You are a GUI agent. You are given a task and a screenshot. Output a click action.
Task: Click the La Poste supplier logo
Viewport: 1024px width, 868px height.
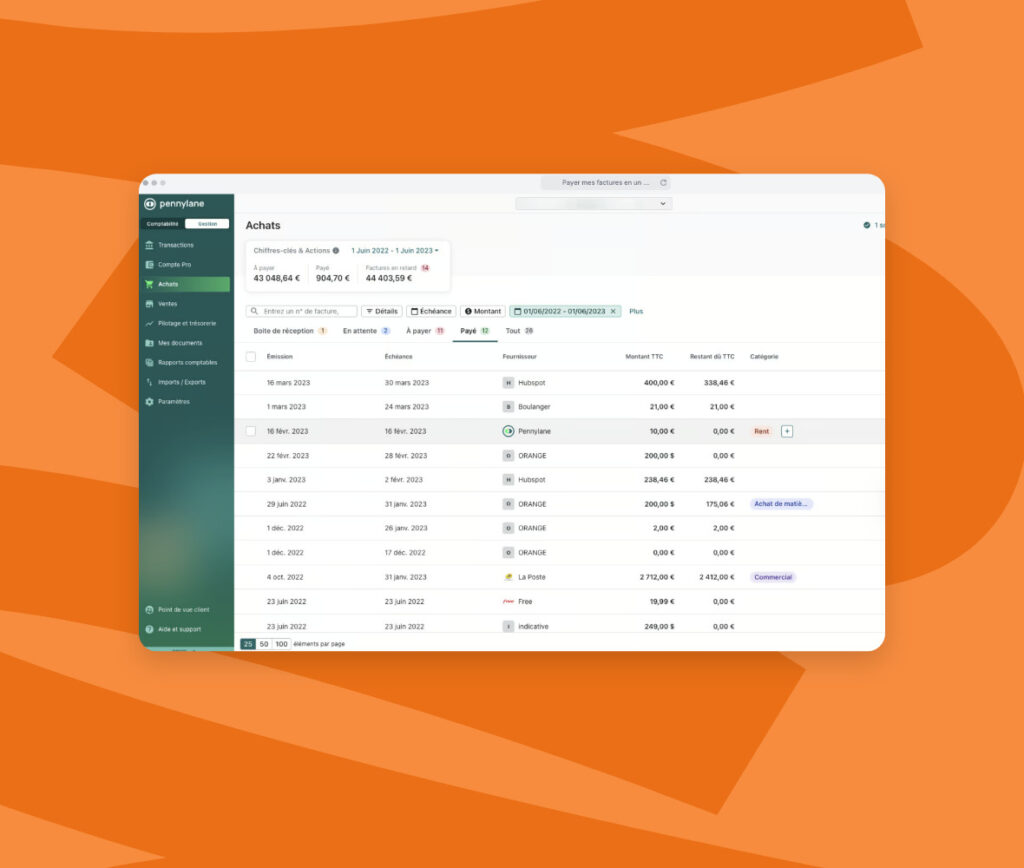click(508, 577)
